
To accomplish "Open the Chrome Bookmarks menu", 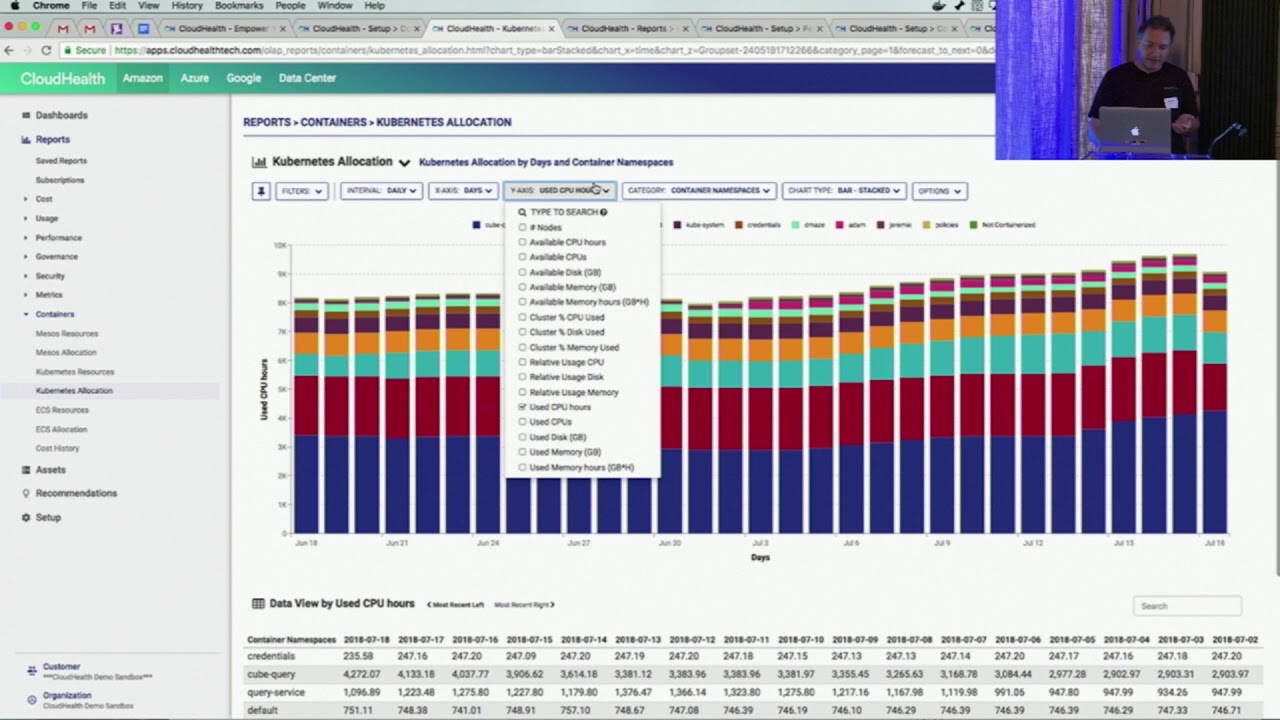I will 239,6.
